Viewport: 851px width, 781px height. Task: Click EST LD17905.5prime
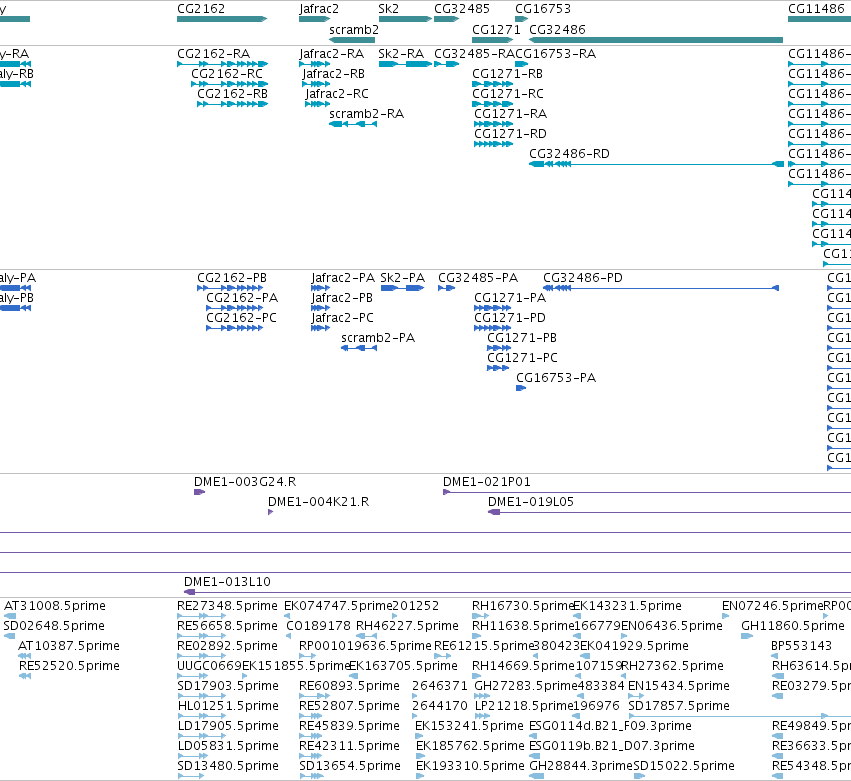(202, 736)
